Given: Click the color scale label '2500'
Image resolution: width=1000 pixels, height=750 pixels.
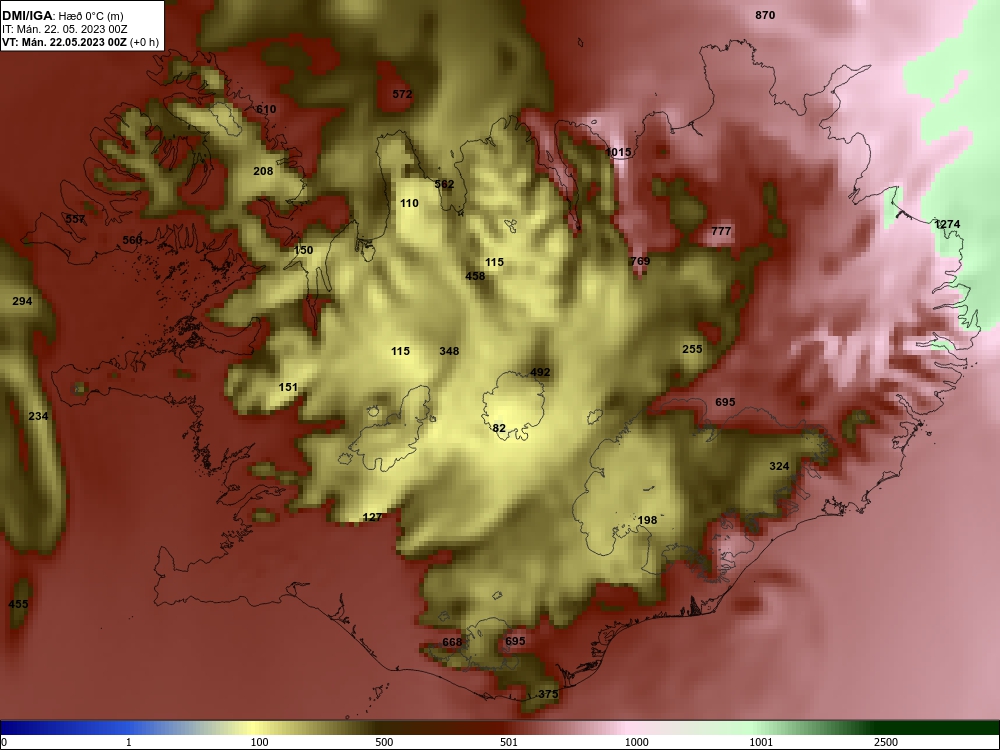Looking at the screenshot, I should coord(886,742).
